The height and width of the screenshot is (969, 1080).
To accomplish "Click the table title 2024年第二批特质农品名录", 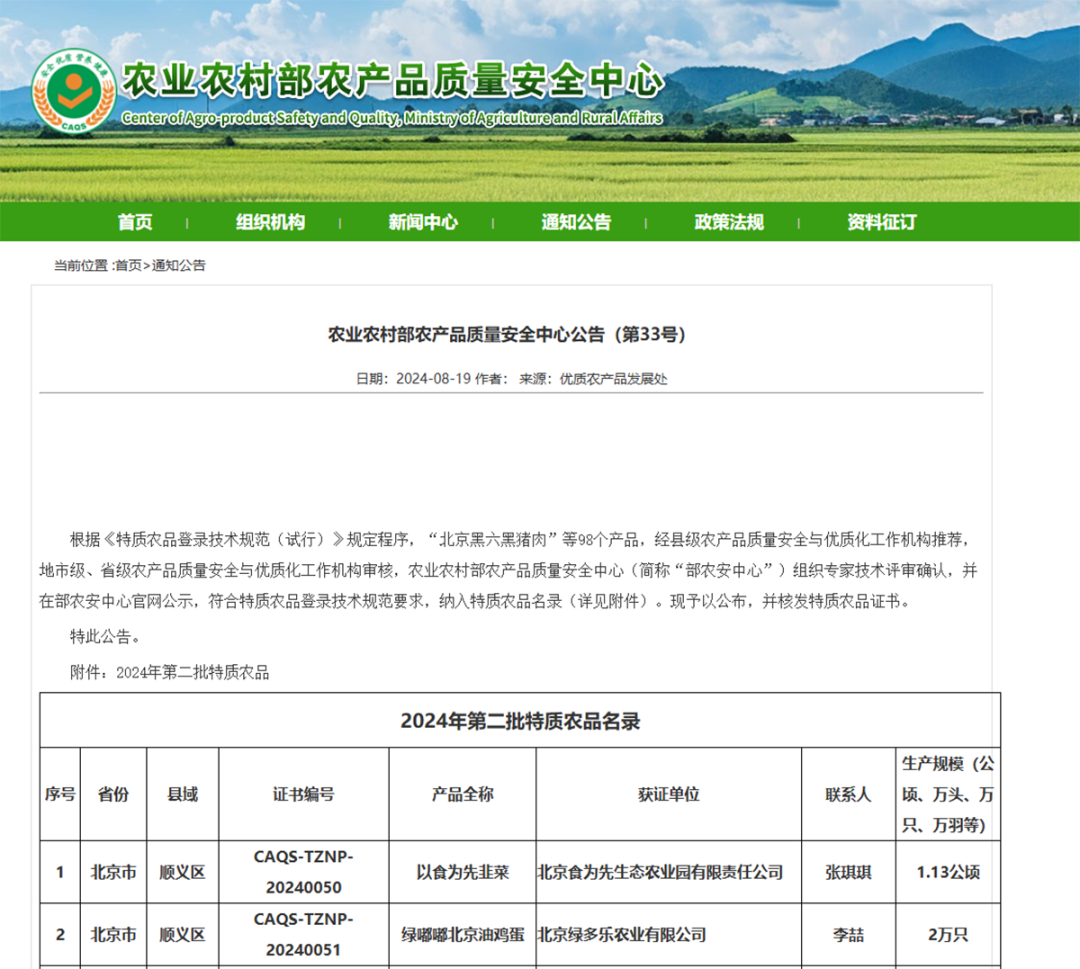I will tap(520, 720).
